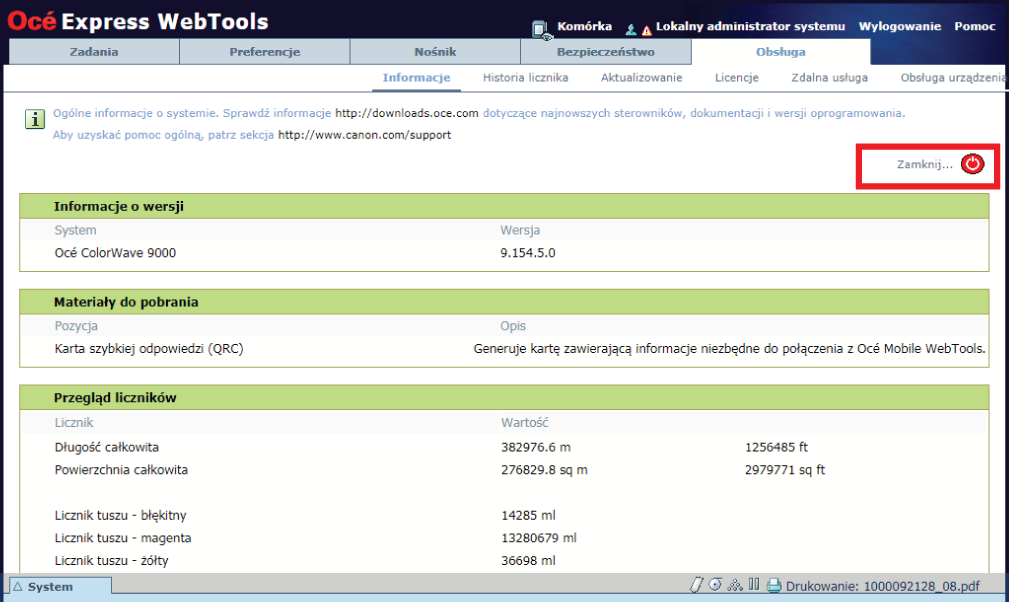Click the value 1256485 ft
The width and height of the screenshot is (1009, 602).
click(x=776, y=447)
